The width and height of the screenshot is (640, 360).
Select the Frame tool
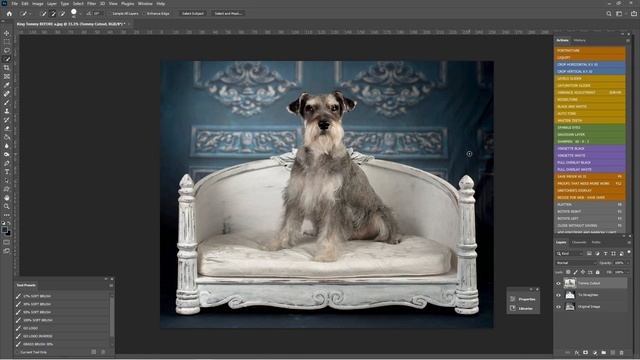tap(7, 76)
